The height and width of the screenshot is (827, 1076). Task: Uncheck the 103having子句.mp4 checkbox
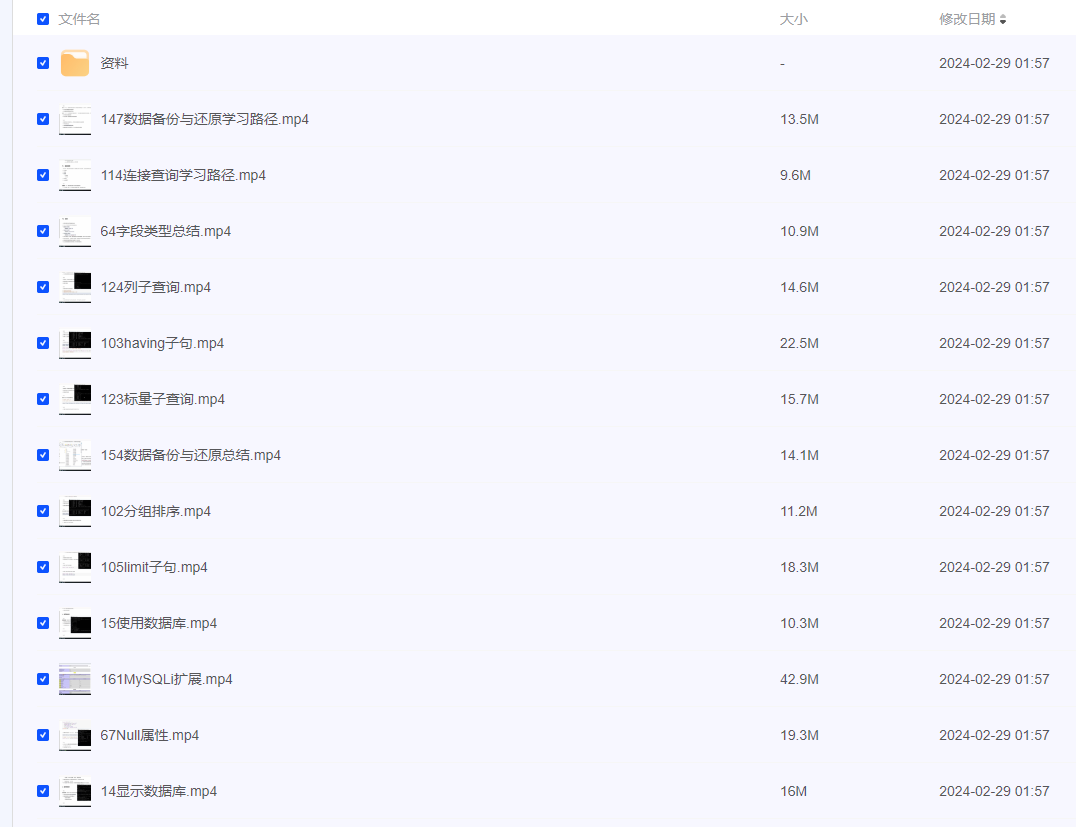coord(43,343)
